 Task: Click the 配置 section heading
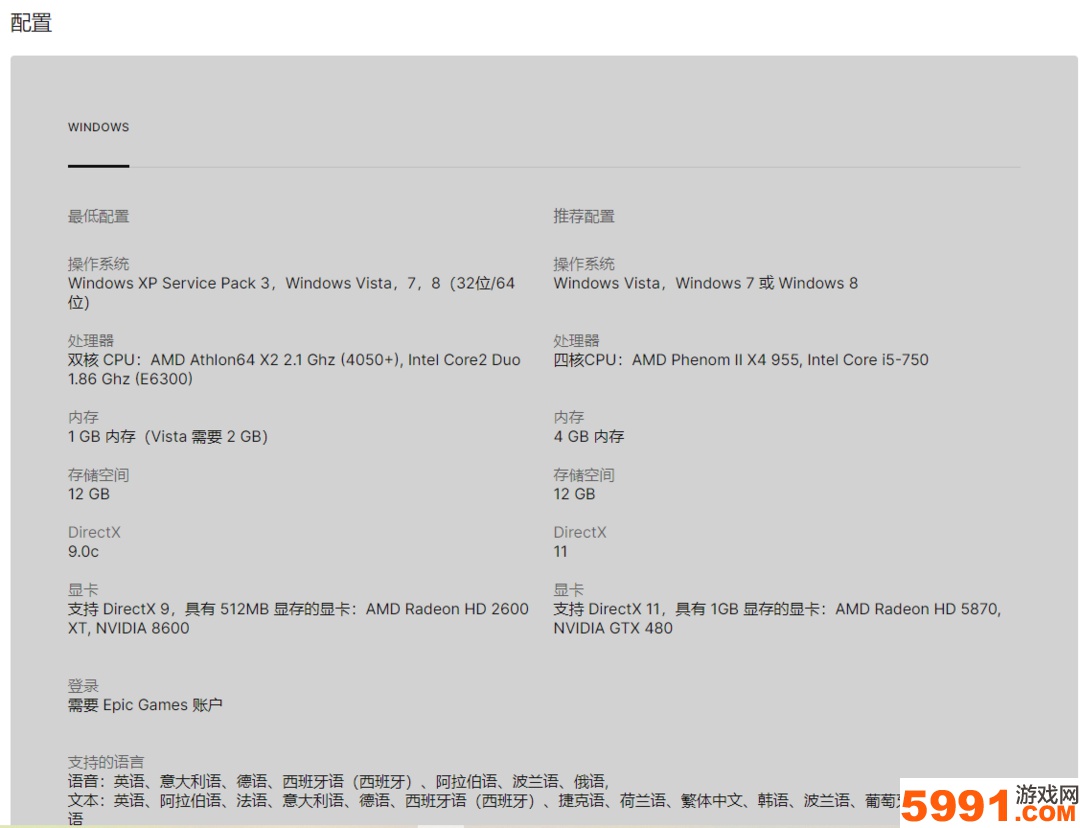[x=31, y=23]
